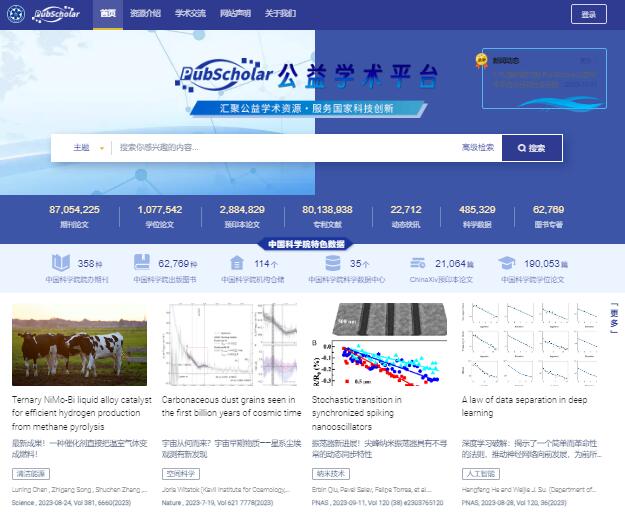The image size is (625, 518).
Task: Open the 中国科学院机构仓储 link
Action: coord(253,280)
